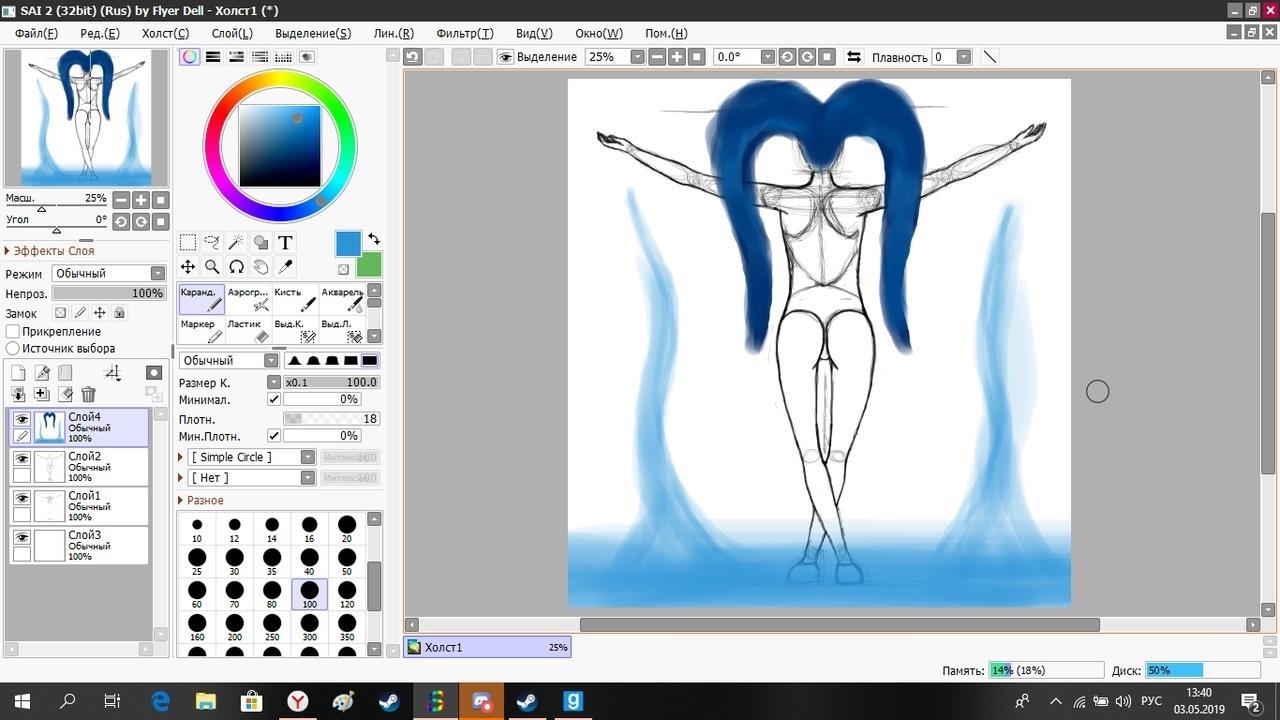Click the undo button in the toolbar
Image resolution: width=1280 pixels, height=720 pixels.
(413, 57)
